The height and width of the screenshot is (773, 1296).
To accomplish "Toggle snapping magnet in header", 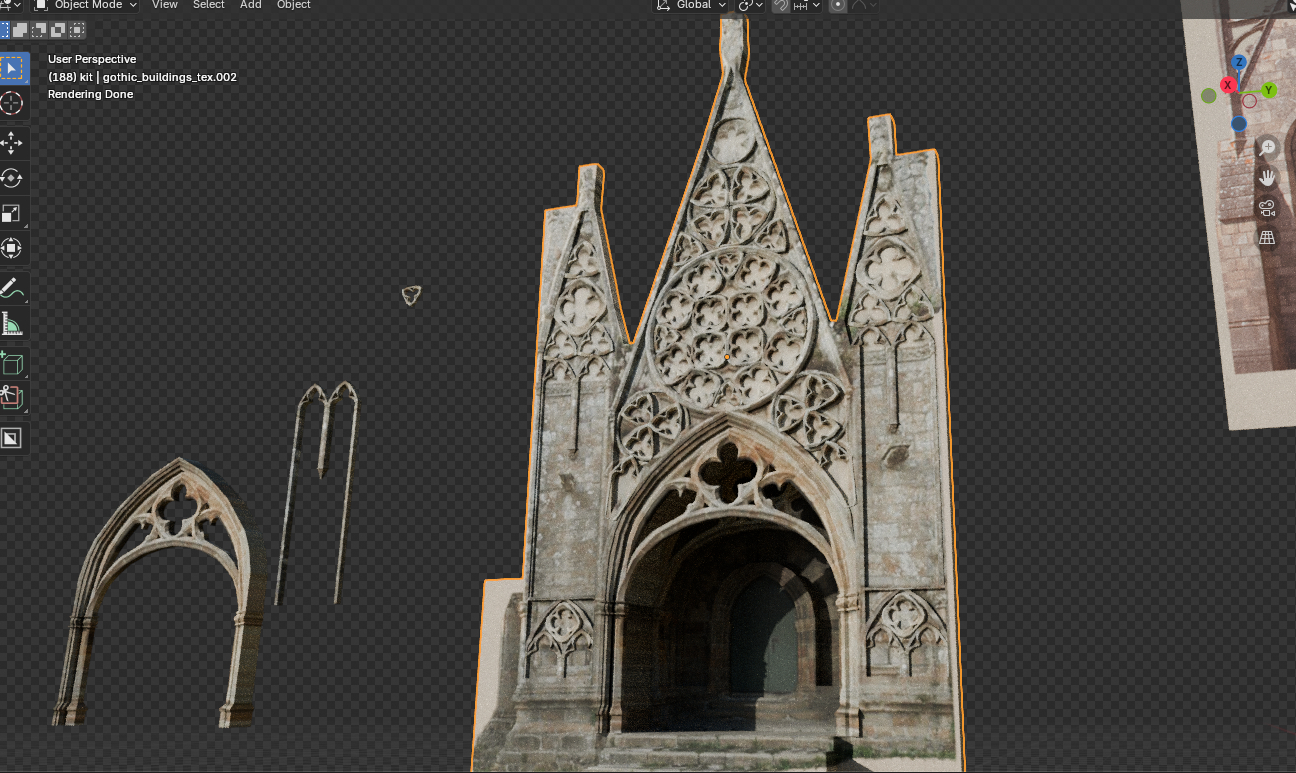I will tap(782, 5).
